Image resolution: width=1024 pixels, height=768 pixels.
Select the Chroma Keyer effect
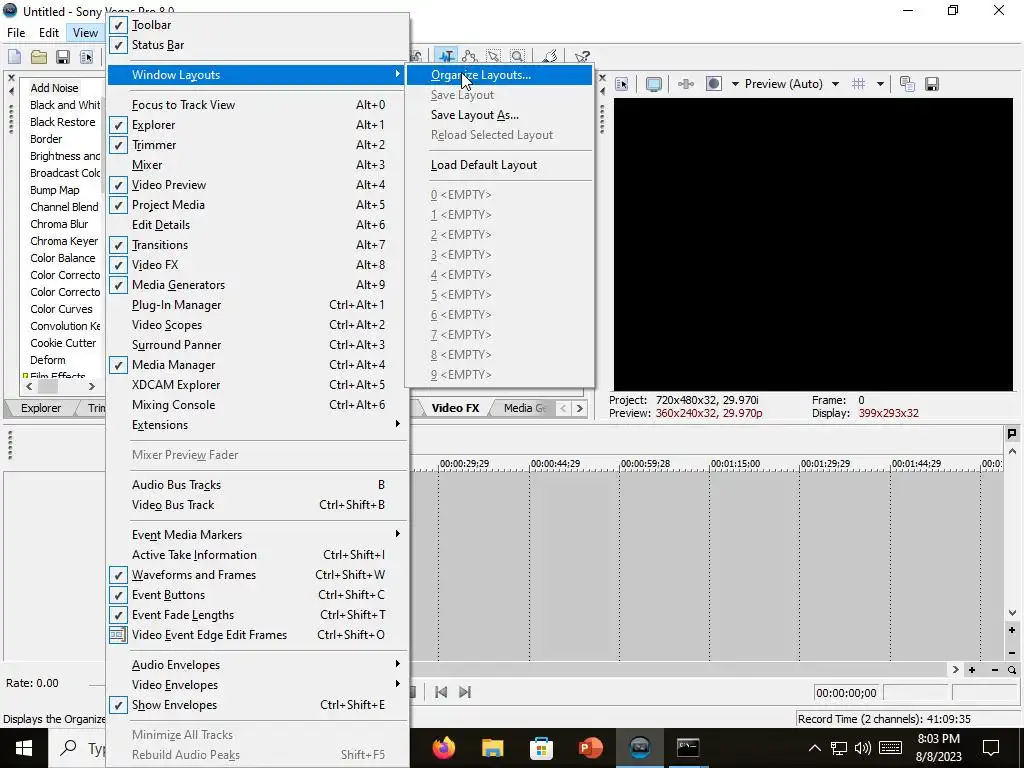64,241
